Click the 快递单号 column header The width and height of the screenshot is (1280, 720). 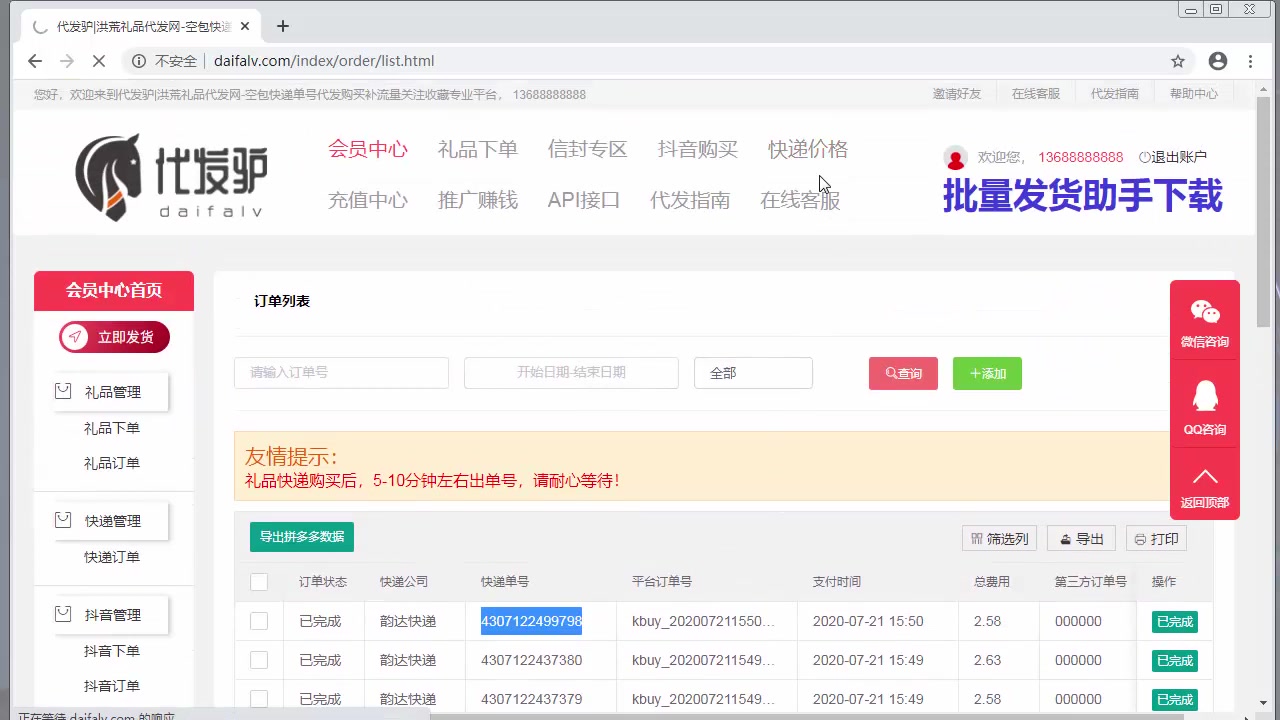pyautogui.click(x=505, y=582)
